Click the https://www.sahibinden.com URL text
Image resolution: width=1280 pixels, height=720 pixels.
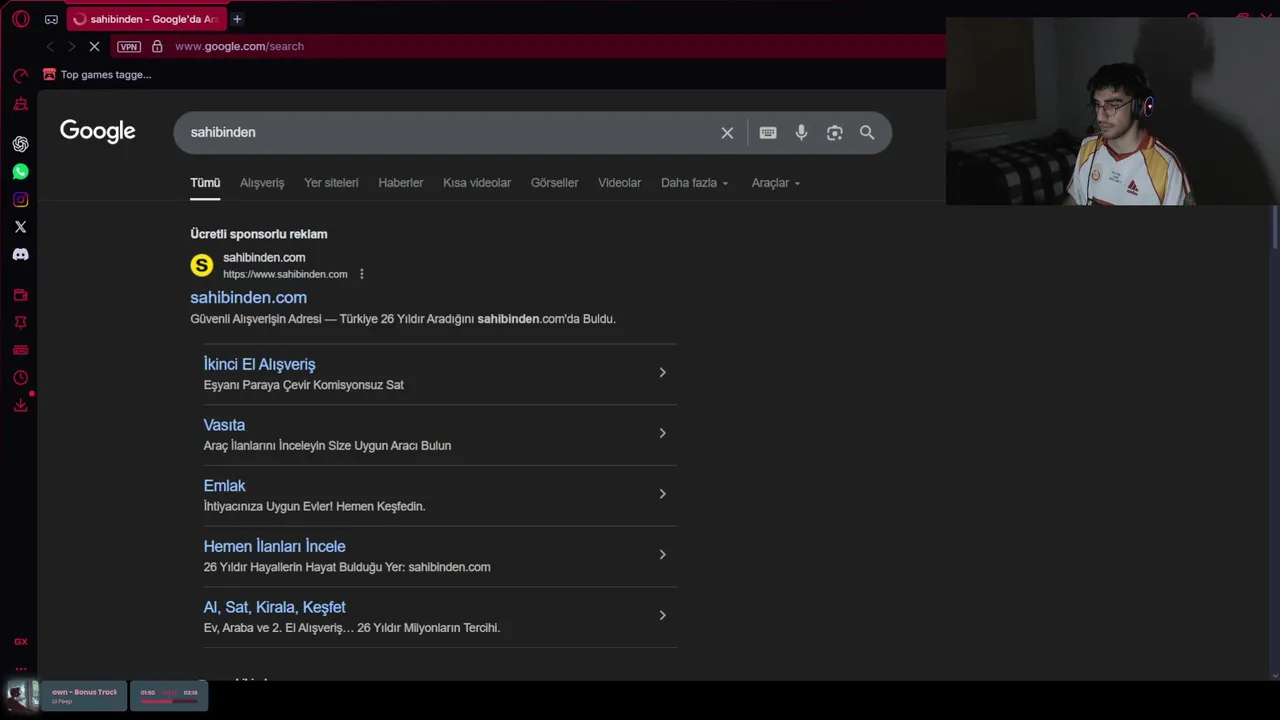(285, 274)
